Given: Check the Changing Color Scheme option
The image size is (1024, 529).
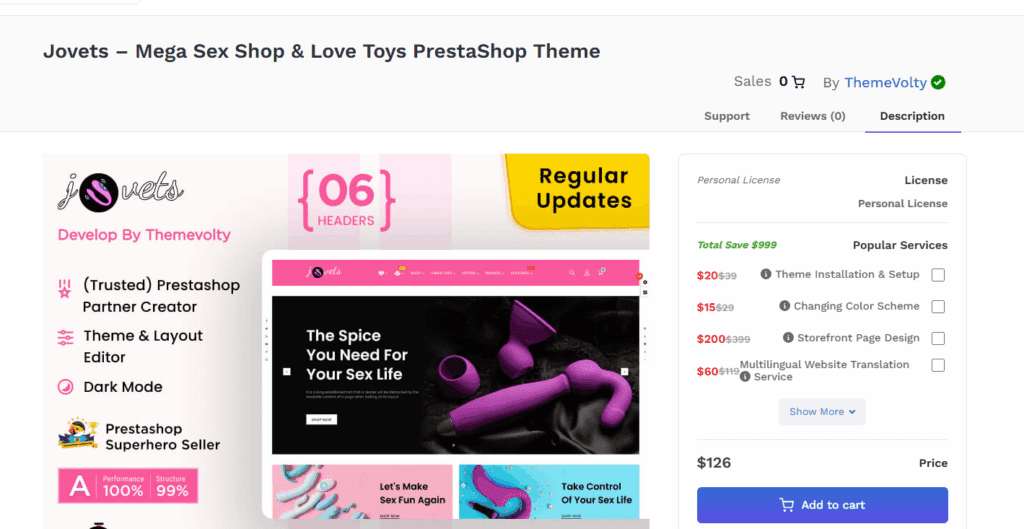Looking at the screenshot, I should click(x=938, y=306).
